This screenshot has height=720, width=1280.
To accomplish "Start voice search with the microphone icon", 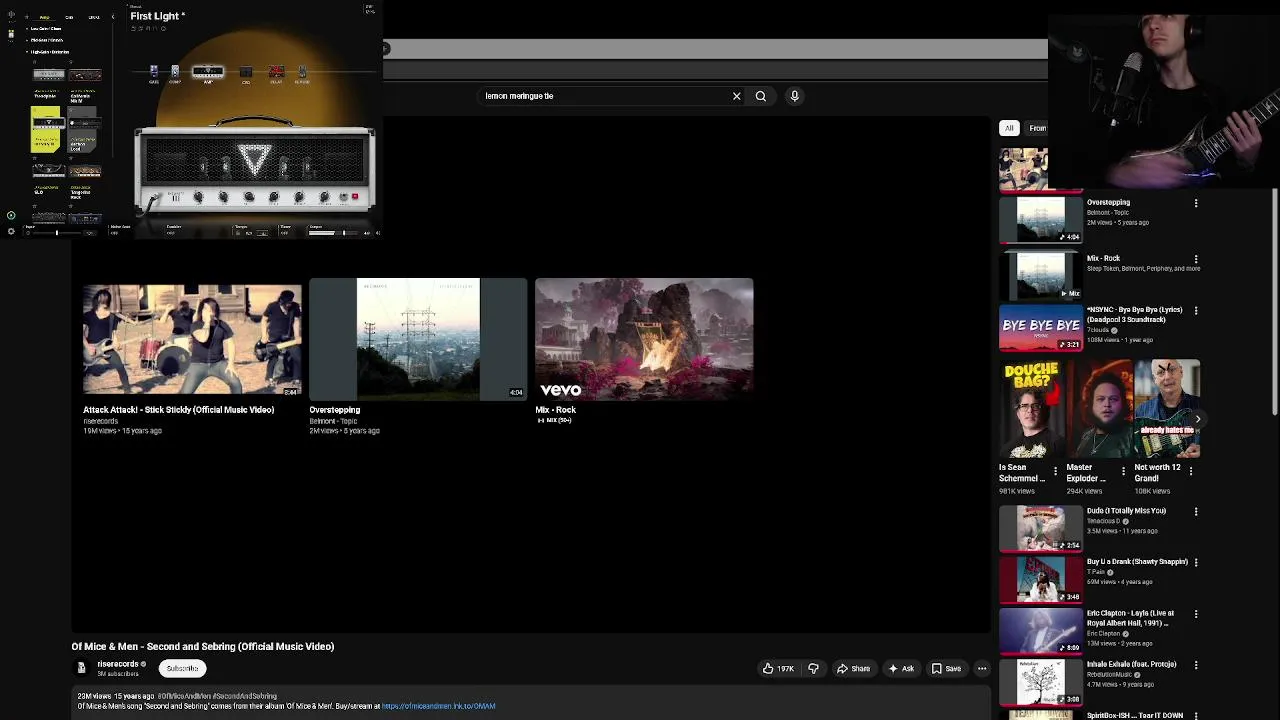I will [795, 96].
